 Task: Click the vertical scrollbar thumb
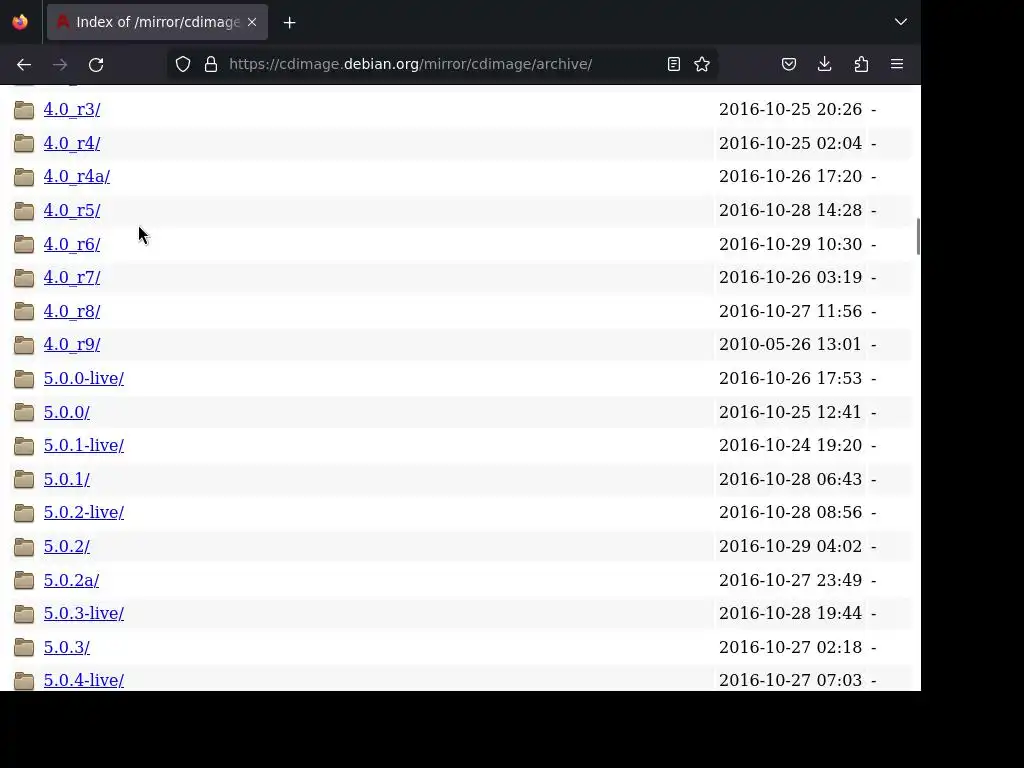pos(918,236)
